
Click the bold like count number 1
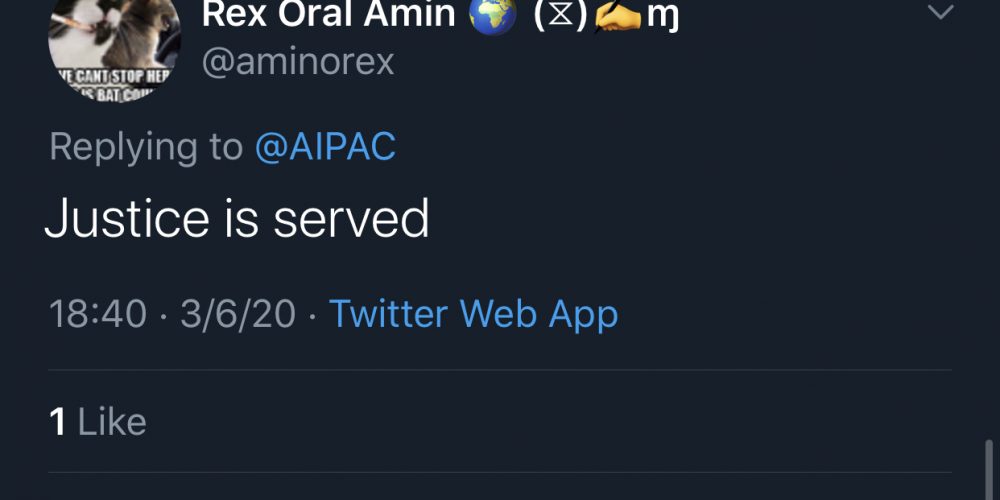pos(58,422)
